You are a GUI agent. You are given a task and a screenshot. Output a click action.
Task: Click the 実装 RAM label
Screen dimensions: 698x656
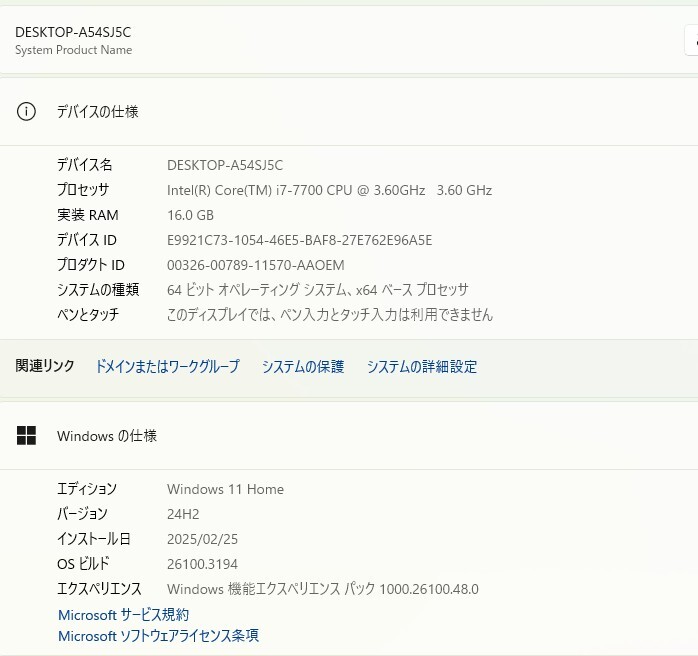tap(88, 215)
